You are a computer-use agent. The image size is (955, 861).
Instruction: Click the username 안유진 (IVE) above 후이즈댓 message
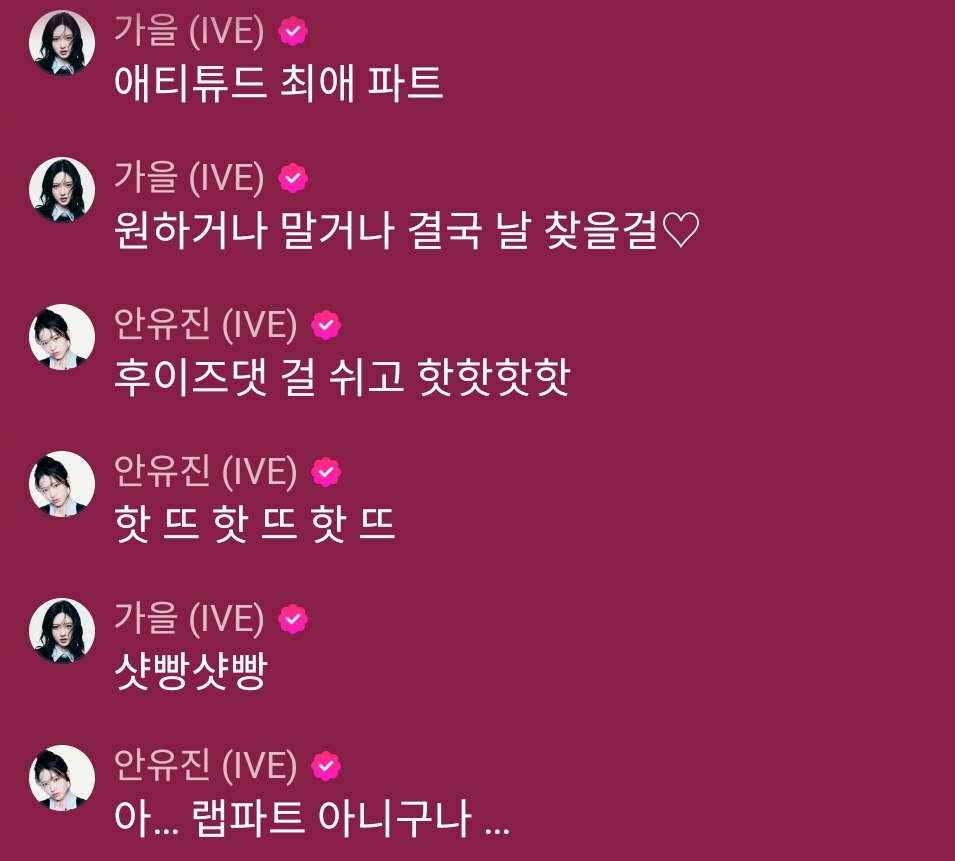[x=206, y=325]
